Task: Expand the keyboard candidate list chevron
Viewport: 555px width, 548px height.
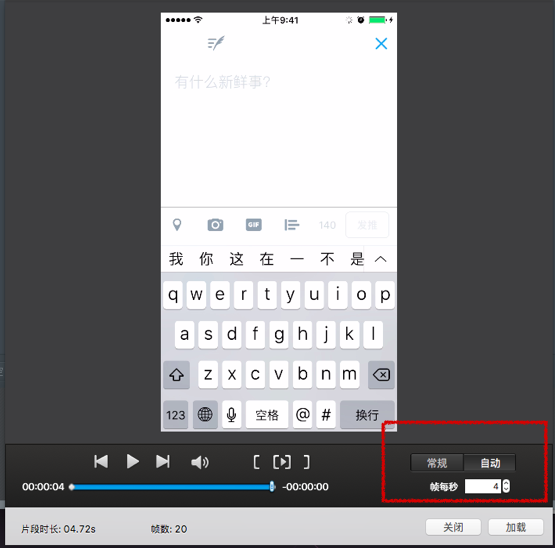Action: click(381, 259)
